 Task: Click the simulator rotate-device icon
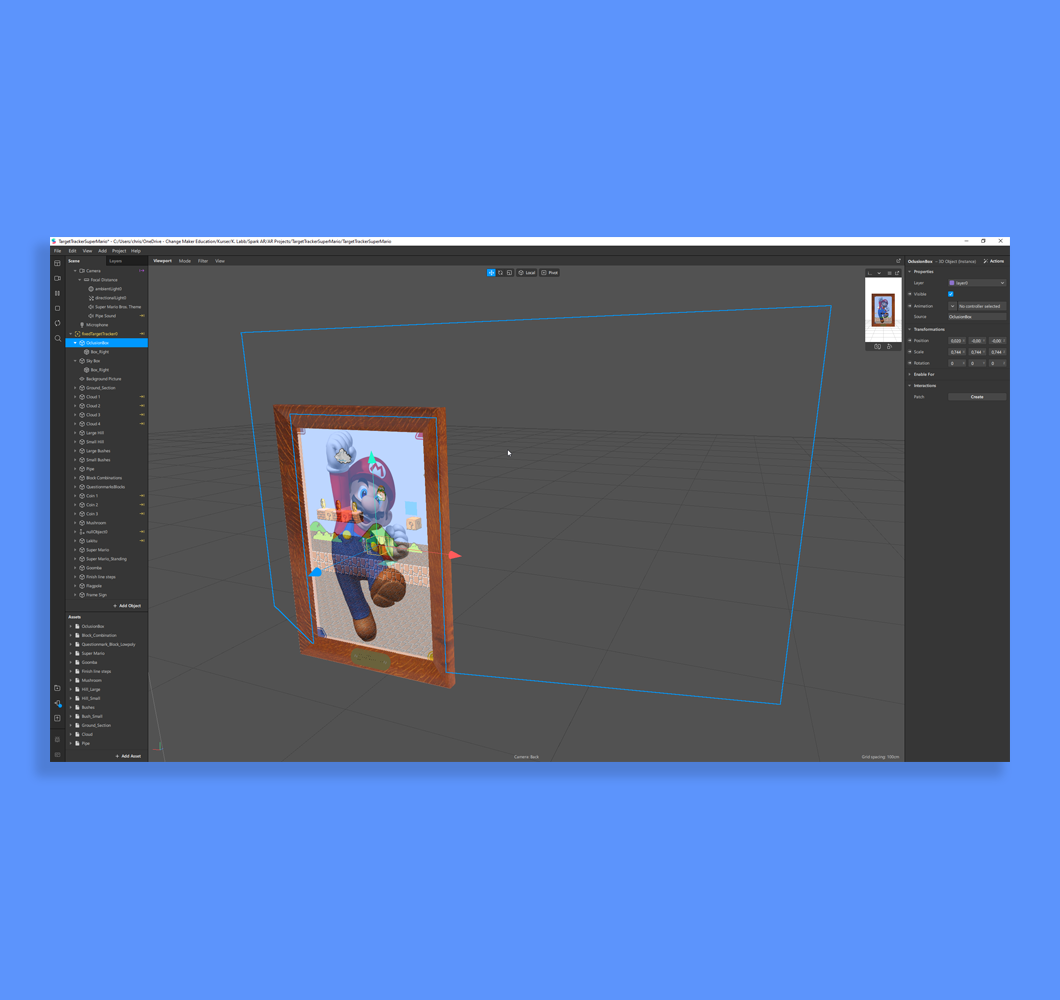click(890, 346)
